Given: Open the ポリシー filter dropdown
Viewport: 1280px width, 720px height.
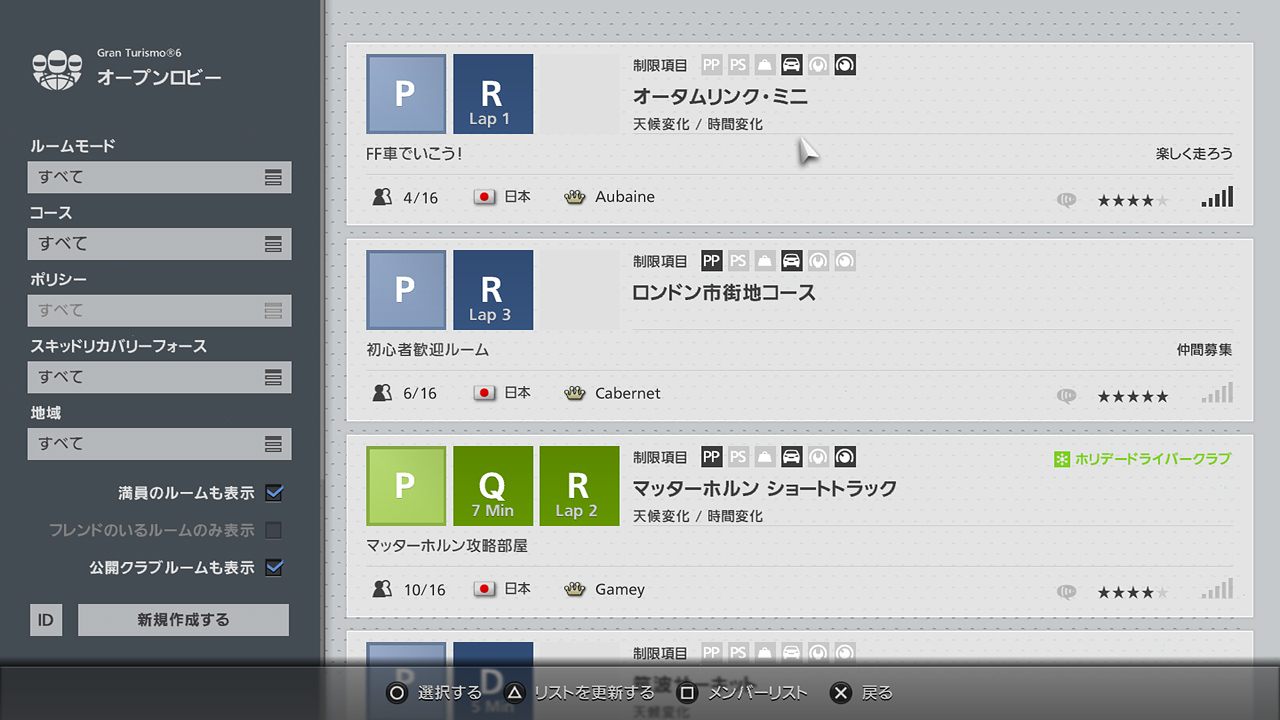Looking at the screenshot, I should (160, 310).
